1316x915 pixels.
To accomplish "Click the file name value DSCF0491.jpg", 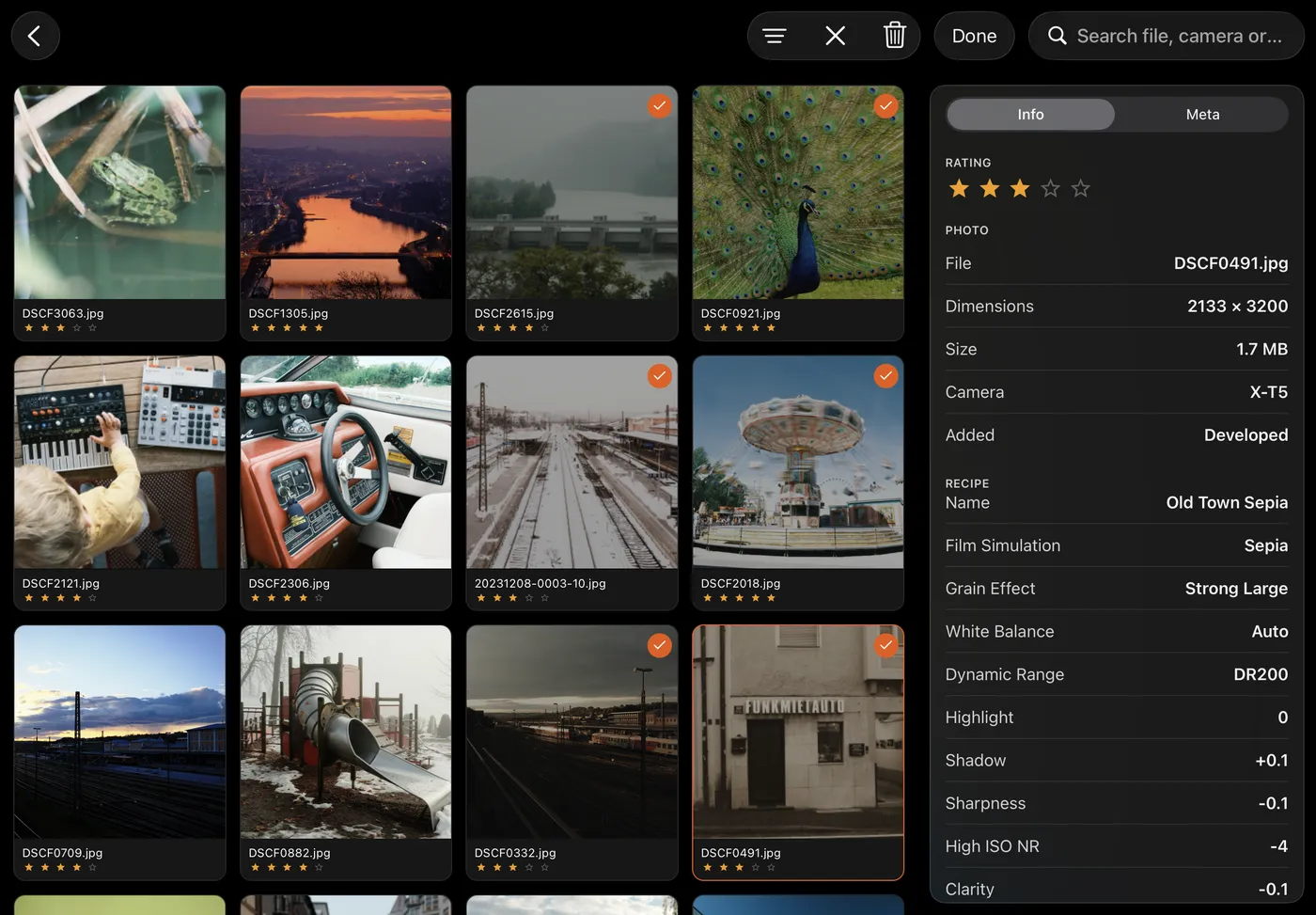I will [1230, 263].
